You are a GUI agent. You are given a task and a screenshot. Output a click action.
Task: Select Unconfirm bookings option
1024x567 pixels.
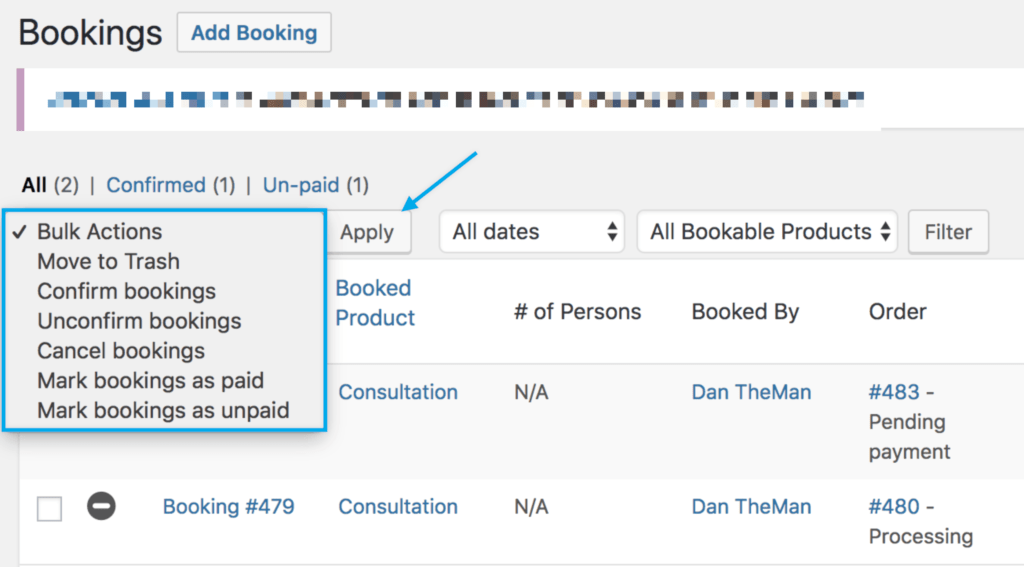tap(139, 322)
